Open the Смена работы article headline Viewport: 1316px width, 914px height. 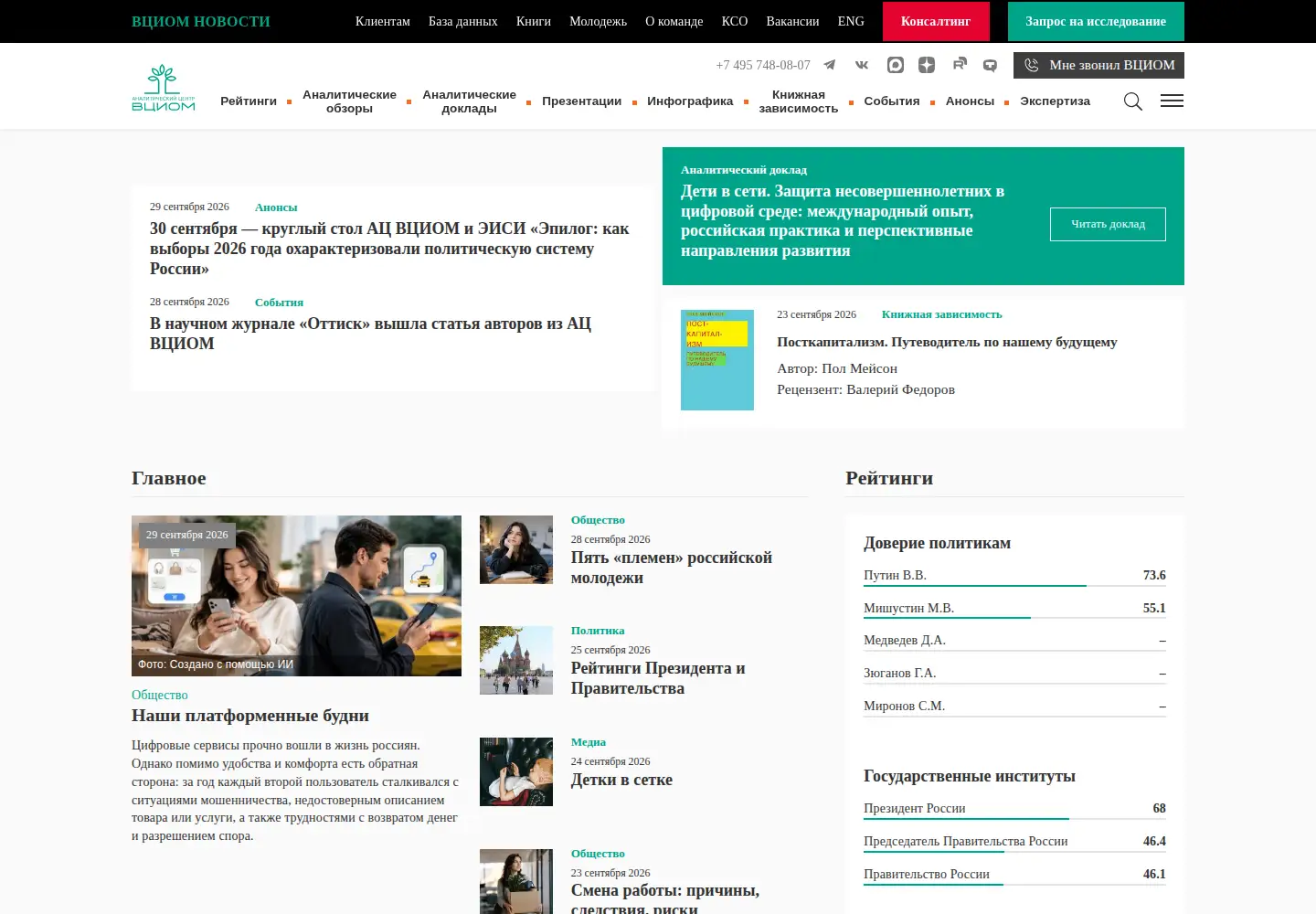click(x=665, y=899)
